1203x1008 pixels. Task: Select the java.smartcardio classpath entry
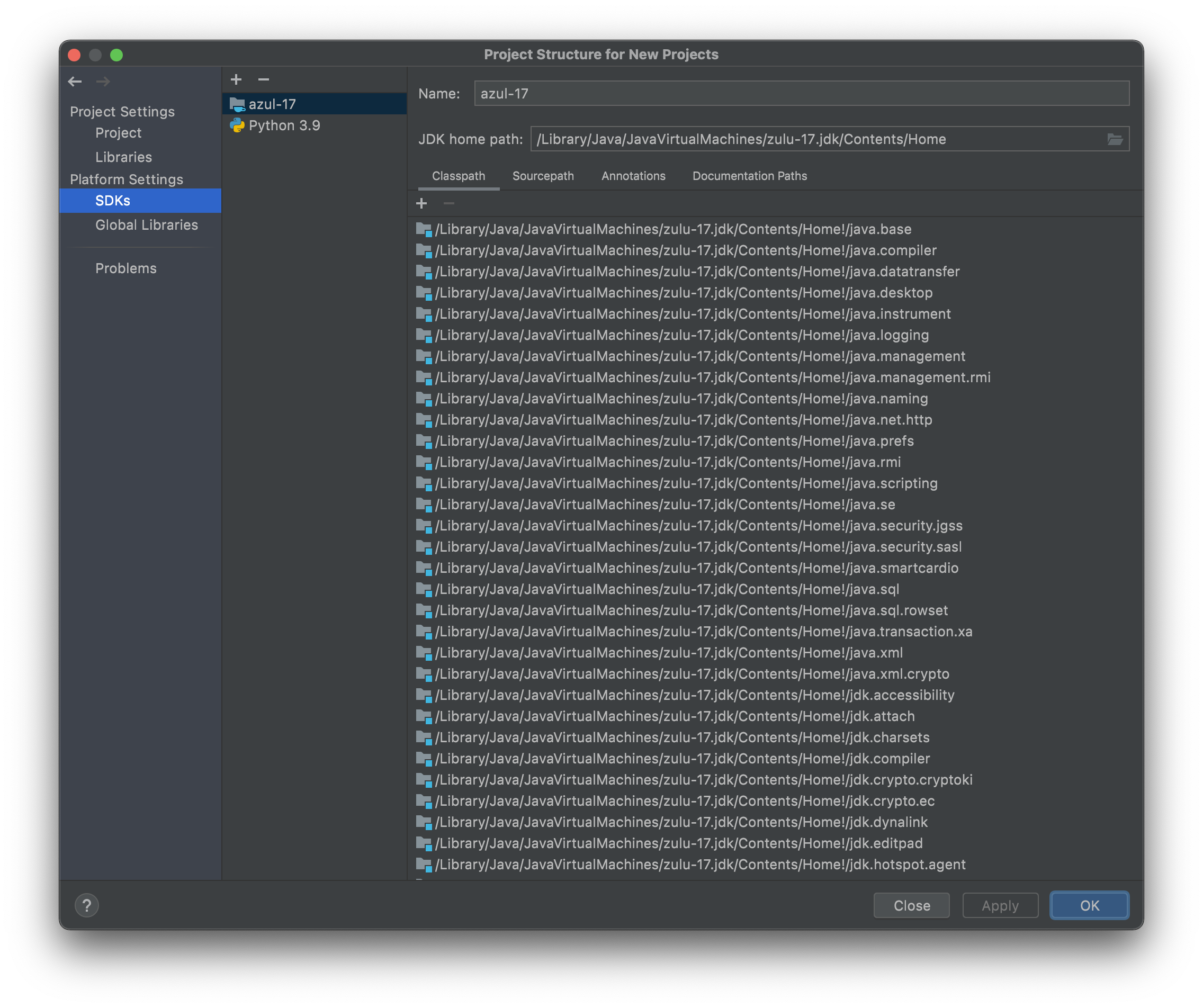point(775,568)
